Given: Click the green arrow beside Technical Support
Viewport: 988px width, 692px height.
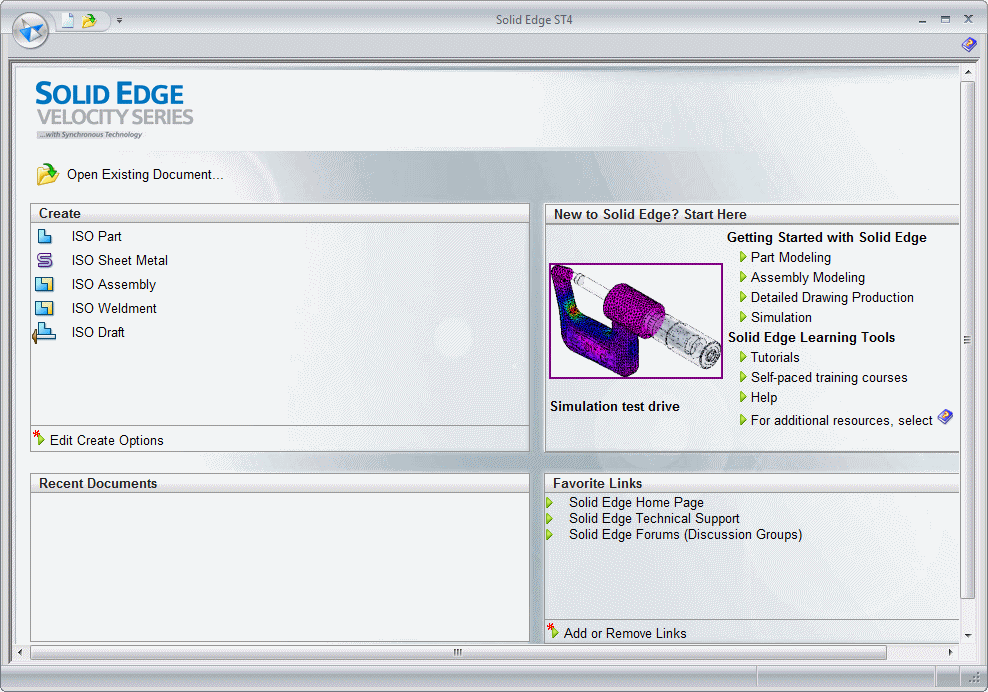Looking at the screenshot, I should (549, 519).
